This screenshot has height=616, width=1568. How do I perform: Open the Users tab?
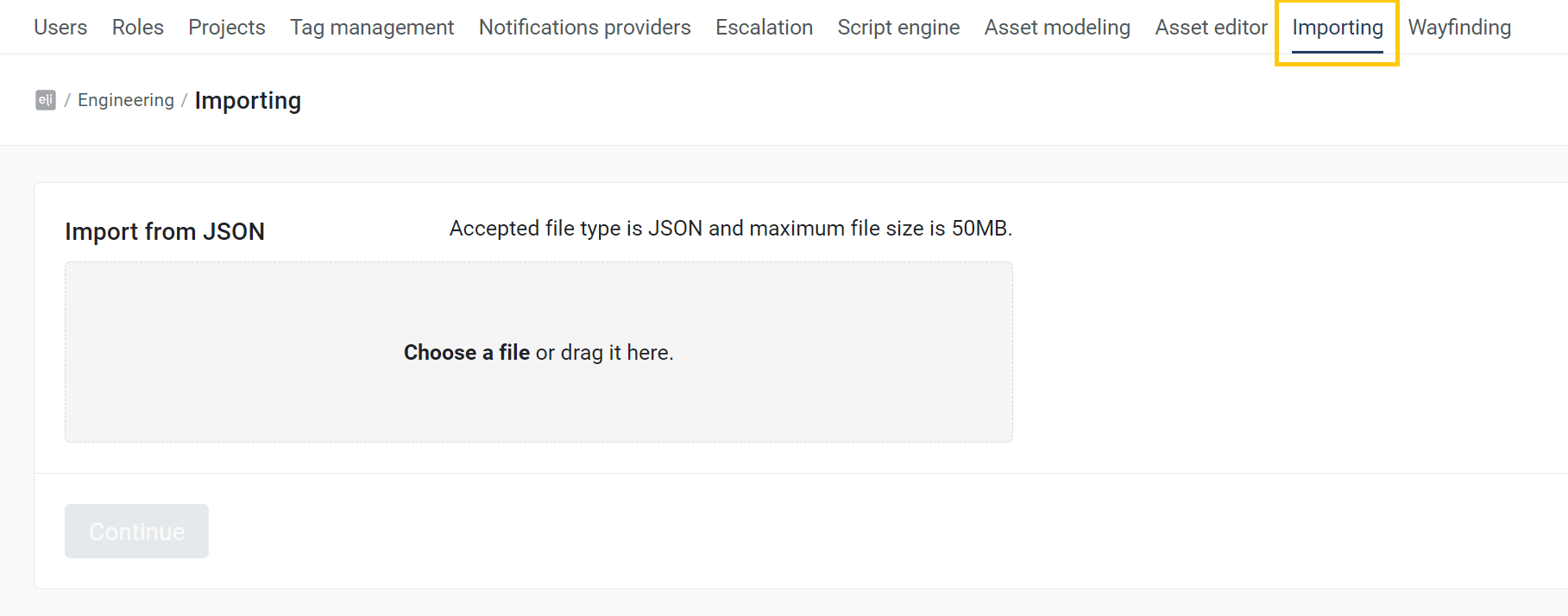60,28
